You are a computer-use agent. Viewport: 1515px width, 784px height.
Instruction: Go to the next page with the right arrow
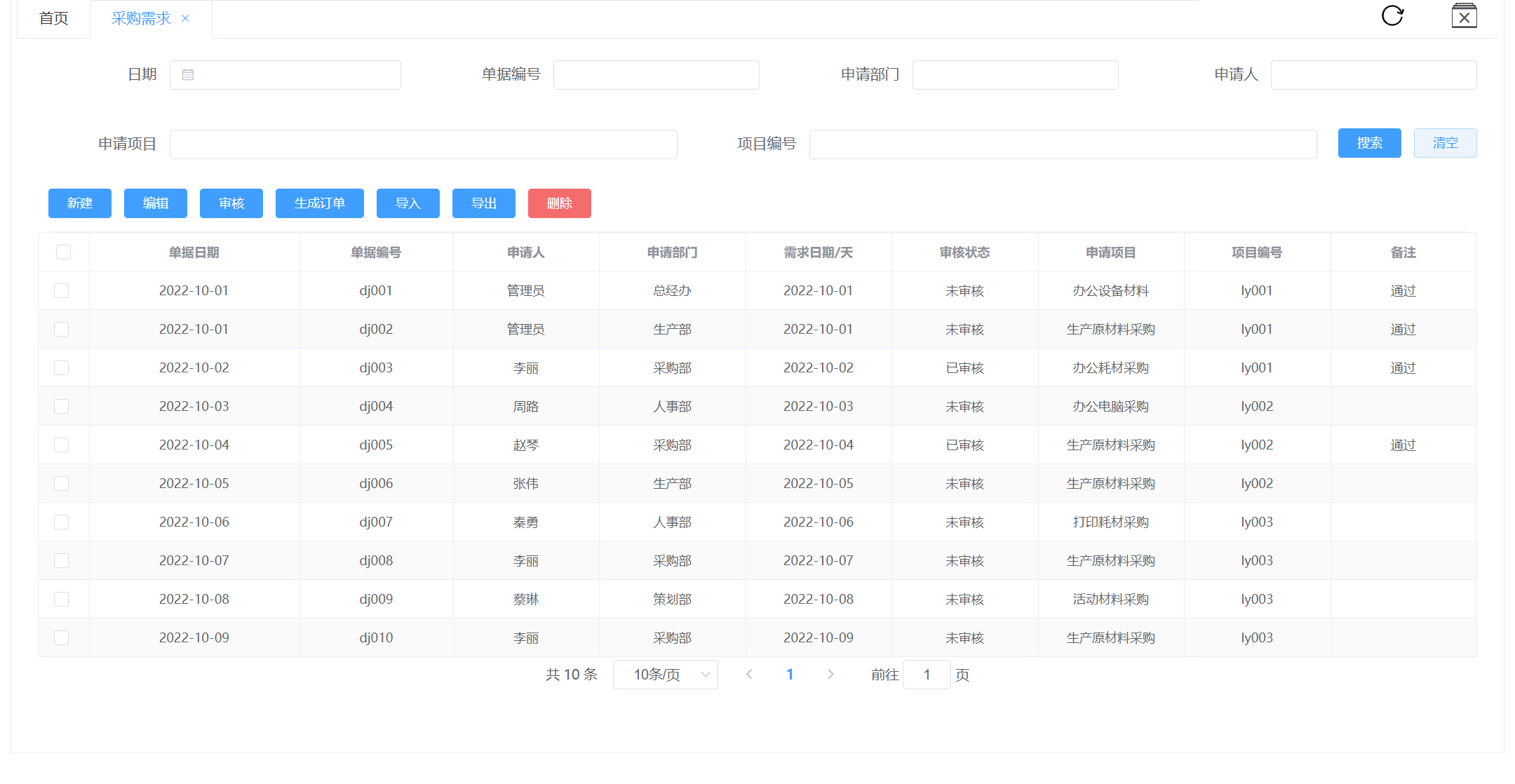click(x=830, y=675)
